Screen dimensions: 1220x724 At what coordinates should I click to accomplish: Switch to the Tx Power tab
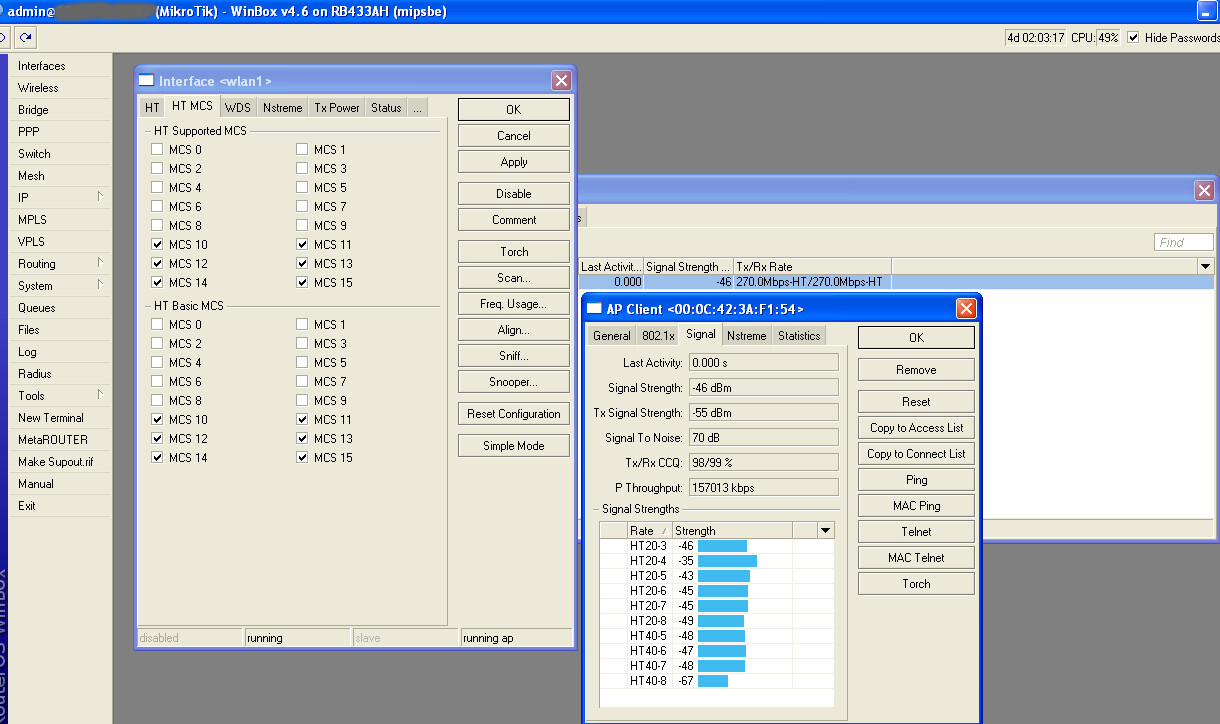pyautogui.click(x=337, y=108)
